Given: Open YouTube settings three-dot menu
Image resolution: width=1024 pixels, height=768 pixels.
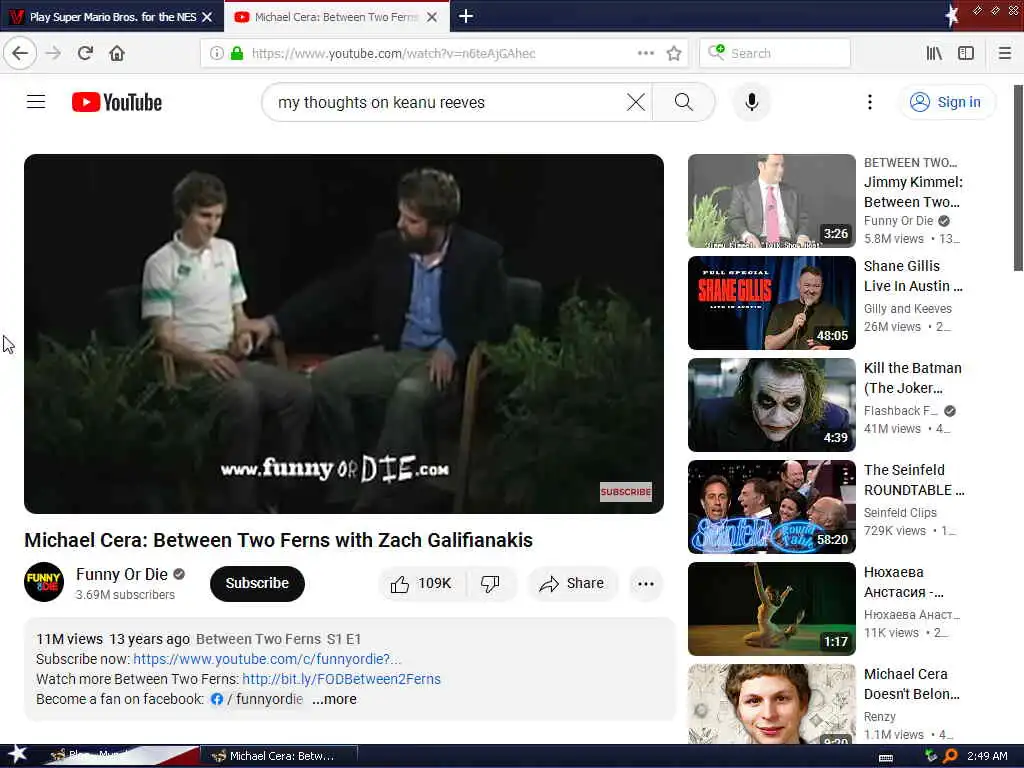Looking at the screenshot, I should tap(869, 102).
